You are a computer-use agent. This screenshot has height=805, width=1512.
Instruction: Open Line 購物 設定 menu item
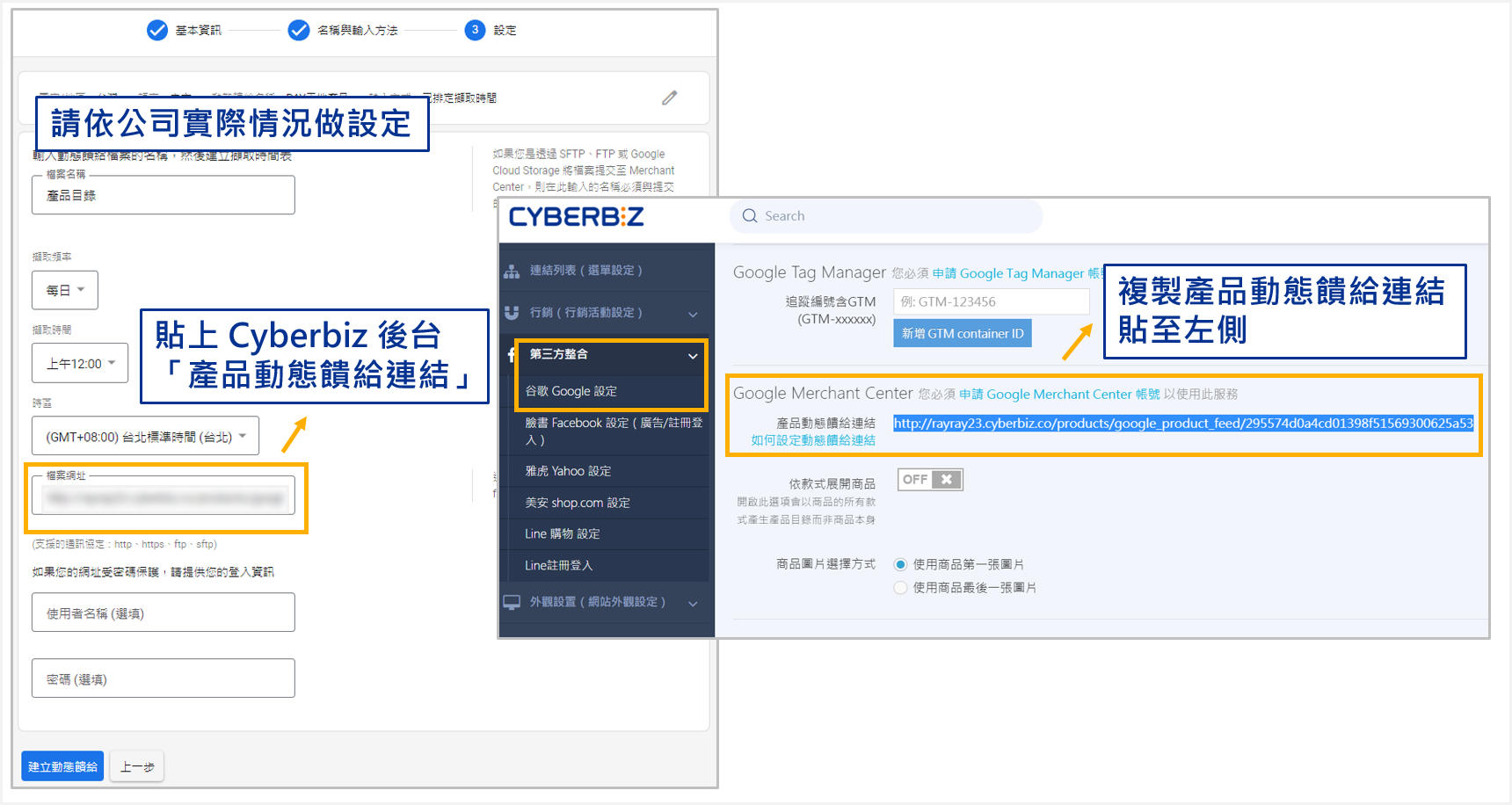point(563,533)
